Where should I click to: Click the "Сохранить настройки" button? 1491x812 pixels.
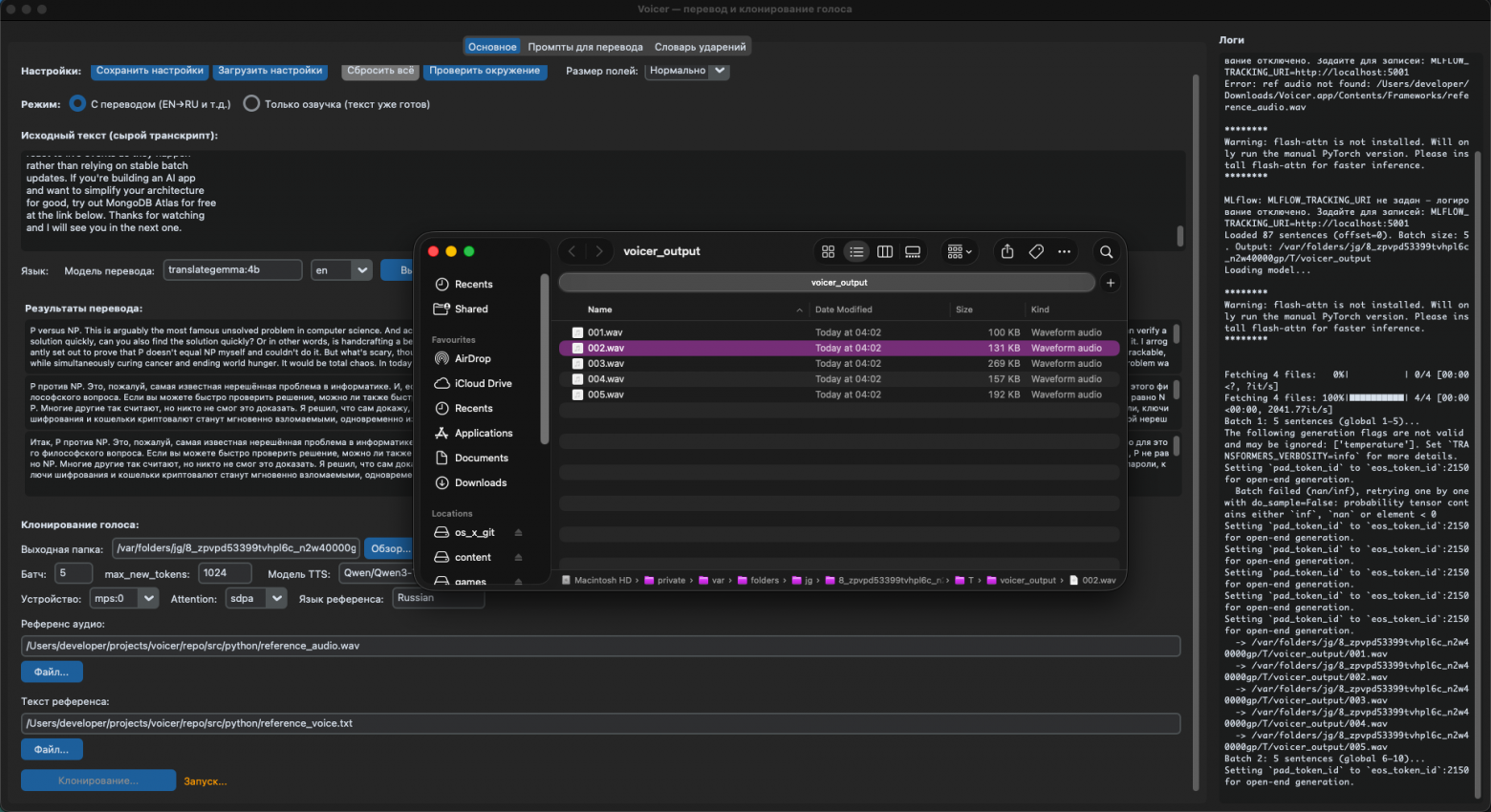[150, 71]
